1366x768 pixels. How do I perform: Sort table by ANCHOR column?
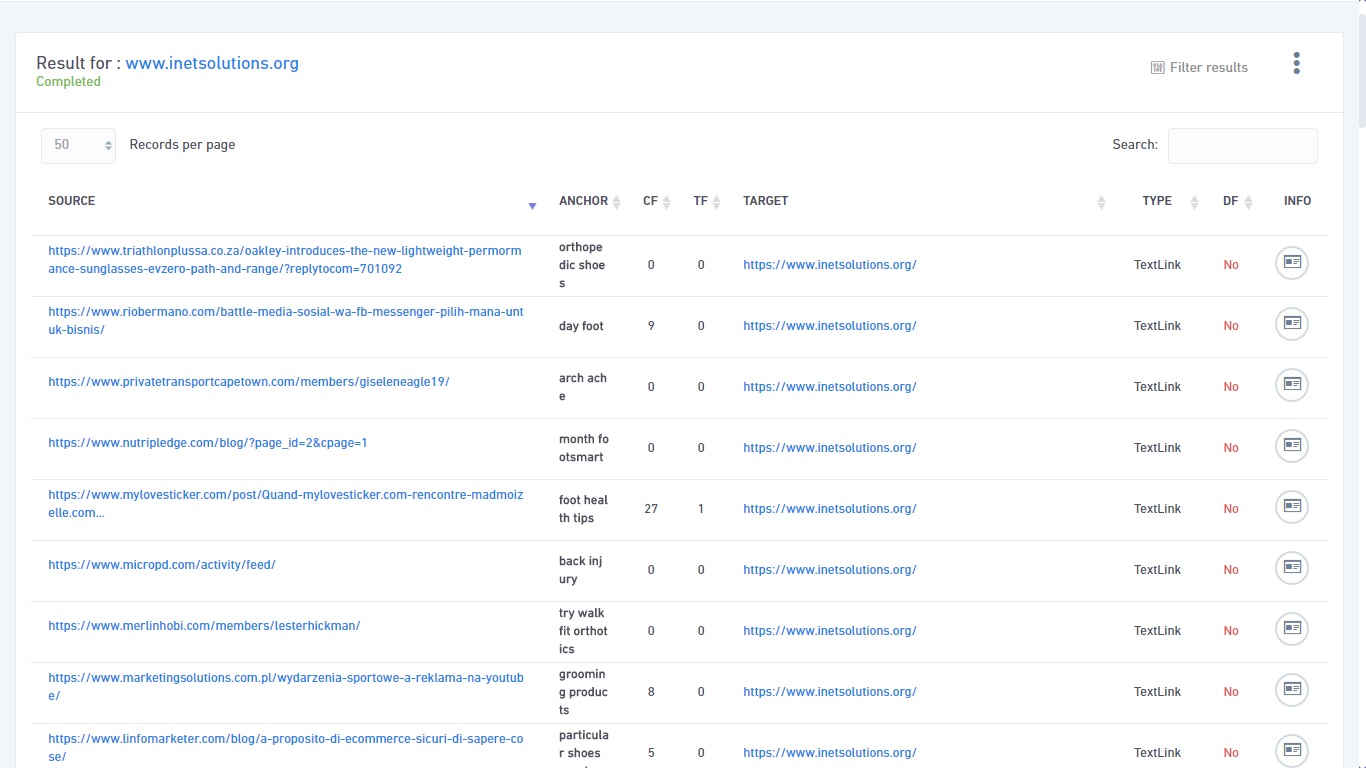[x=584, y=201]
